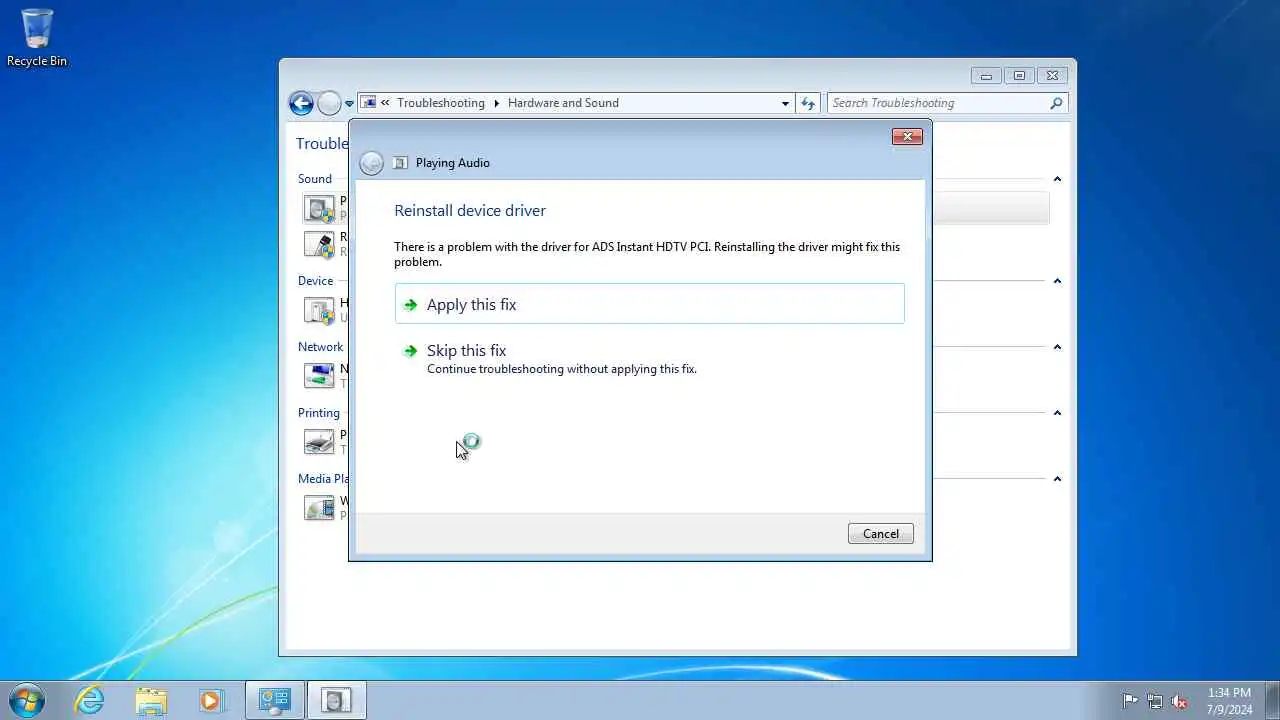Close the Troubleshooting window
The width and height of the screenshot is (1280, 720).
1052,76
